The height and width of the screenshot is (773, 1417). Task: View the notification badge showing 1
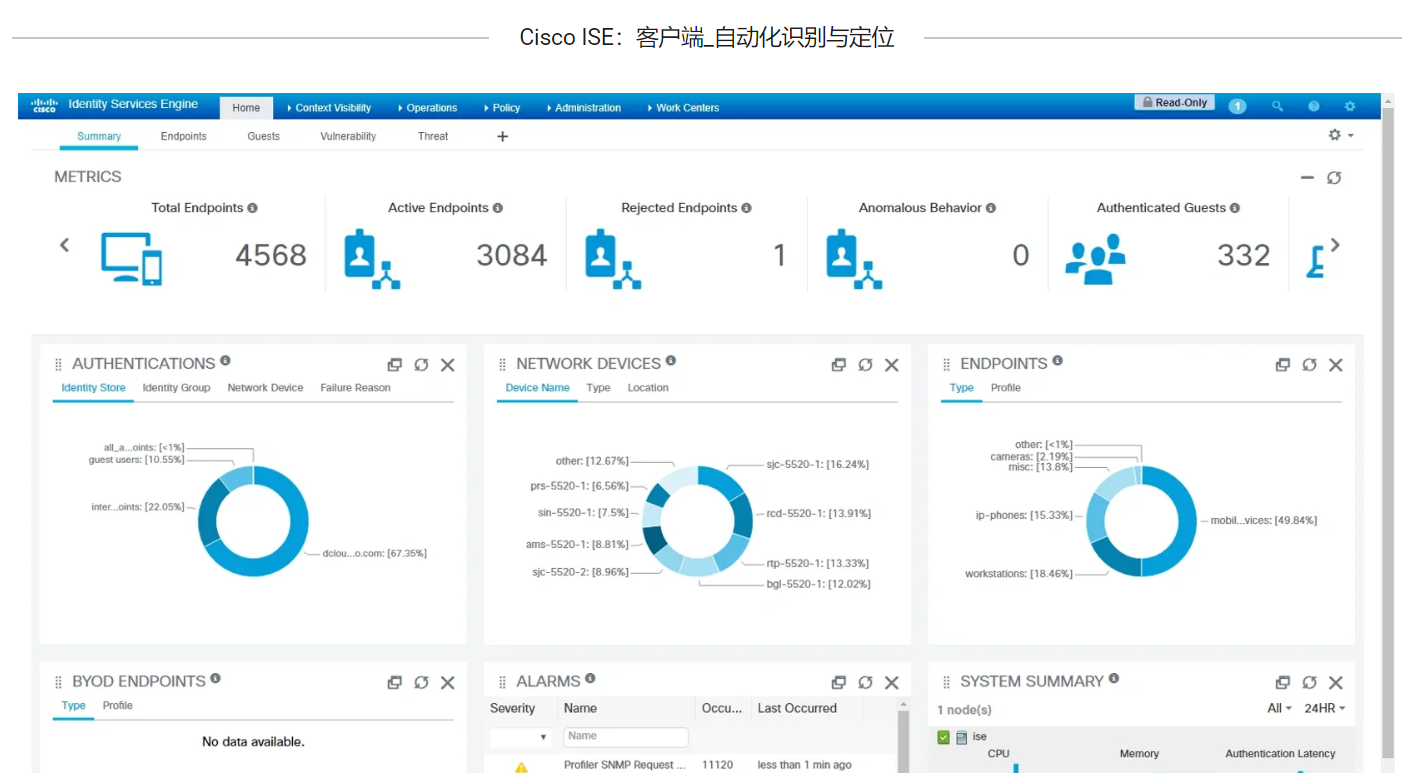pos(1237,106)
